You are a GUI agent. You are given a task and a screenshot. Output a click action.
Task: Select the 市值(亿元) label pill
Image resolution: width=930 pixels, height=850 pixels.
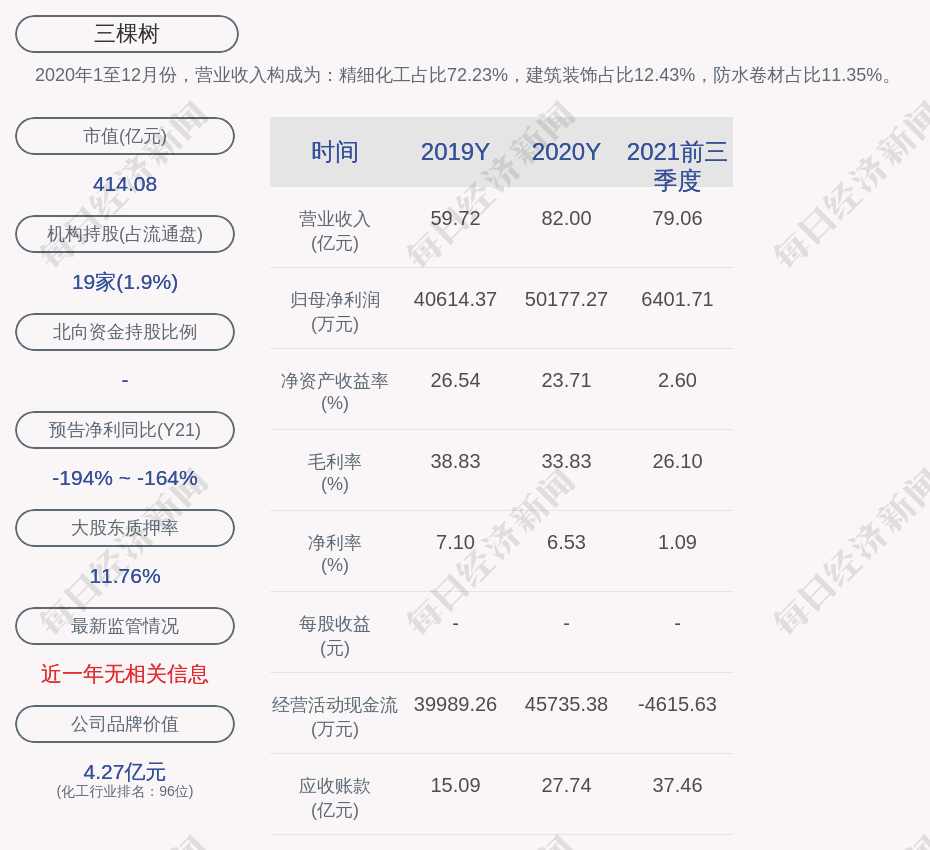125,136
